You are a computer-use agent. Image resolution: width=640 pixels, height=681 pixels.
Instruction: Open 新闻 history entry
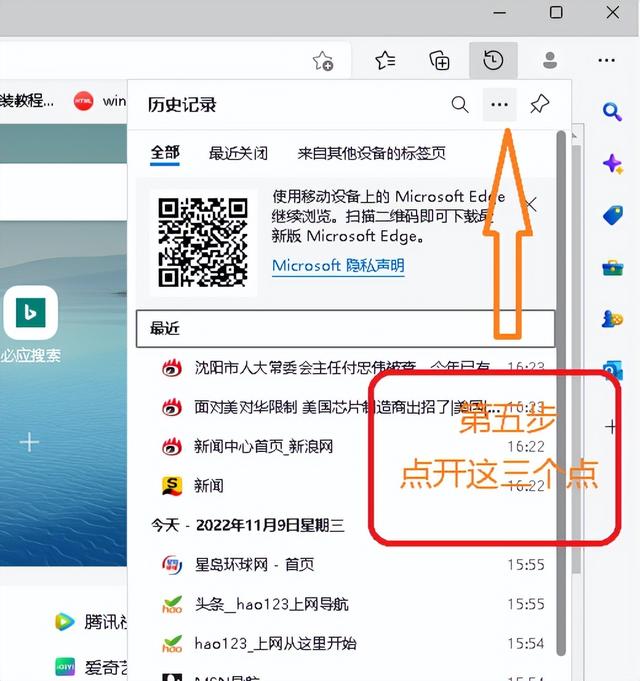(345, 486)
